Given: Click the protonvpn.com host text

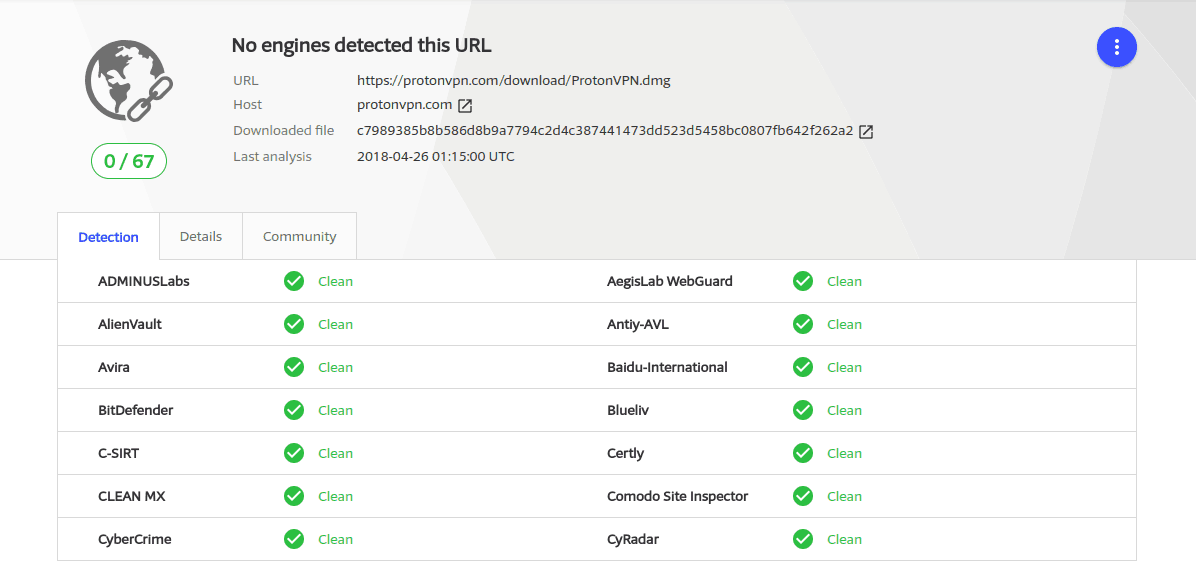Looking at the screenshot, I should tap(404, 105).
